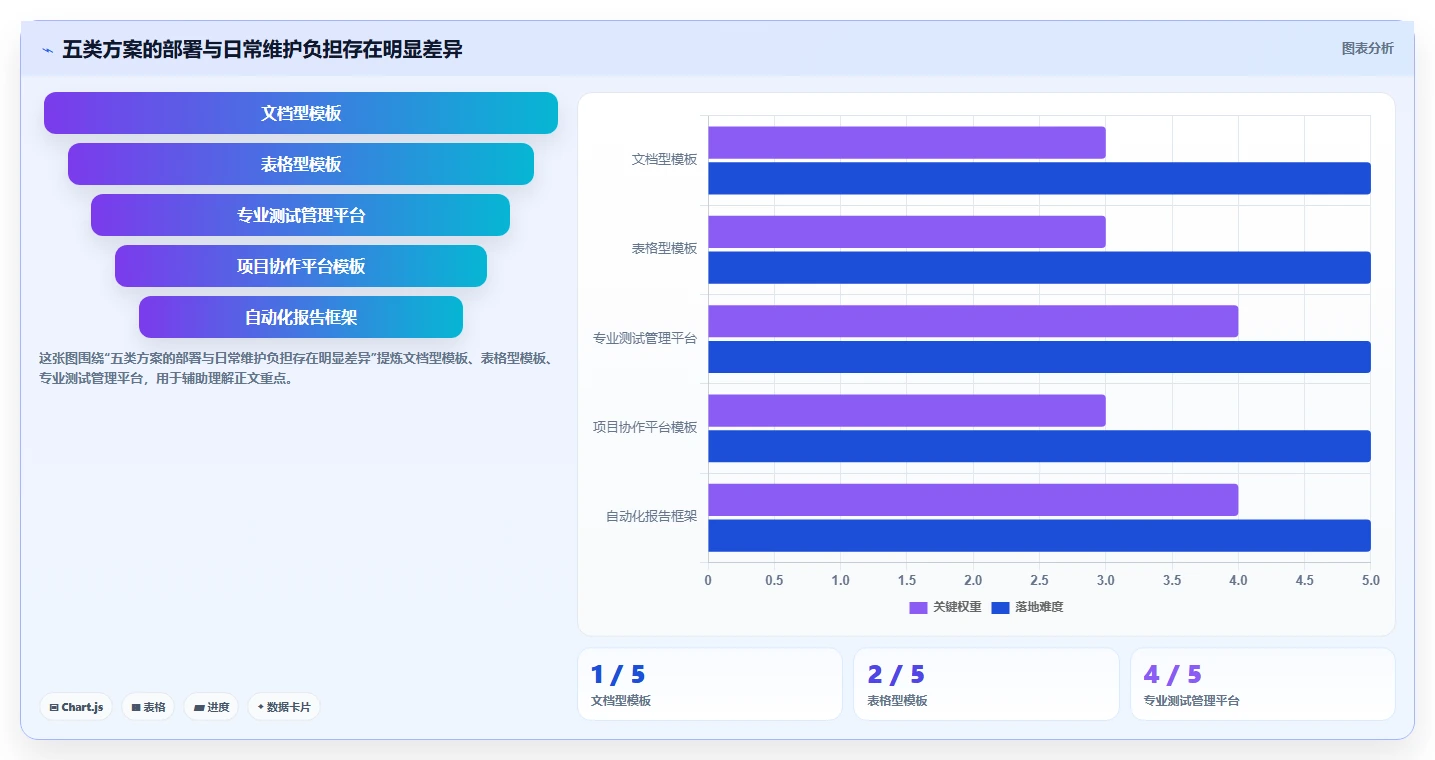Click the description paragraph under the funnel

pyautogui.click(x=295, y=368)
